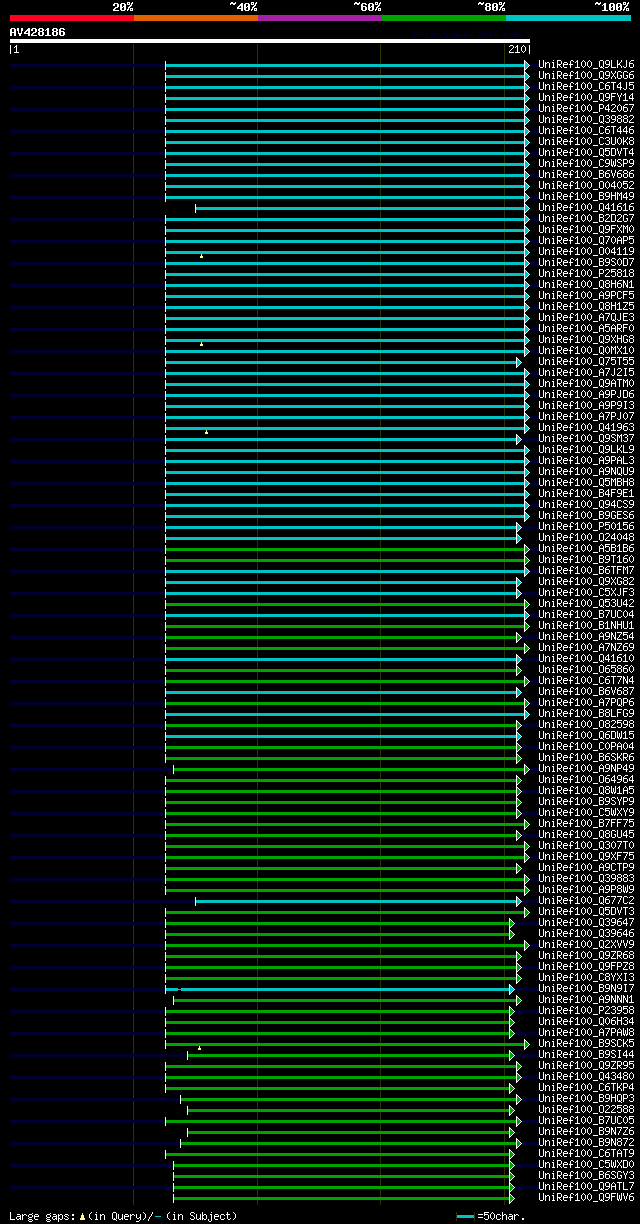
Task: Select the AV428186 query label
Action: [x=38, y=32]
